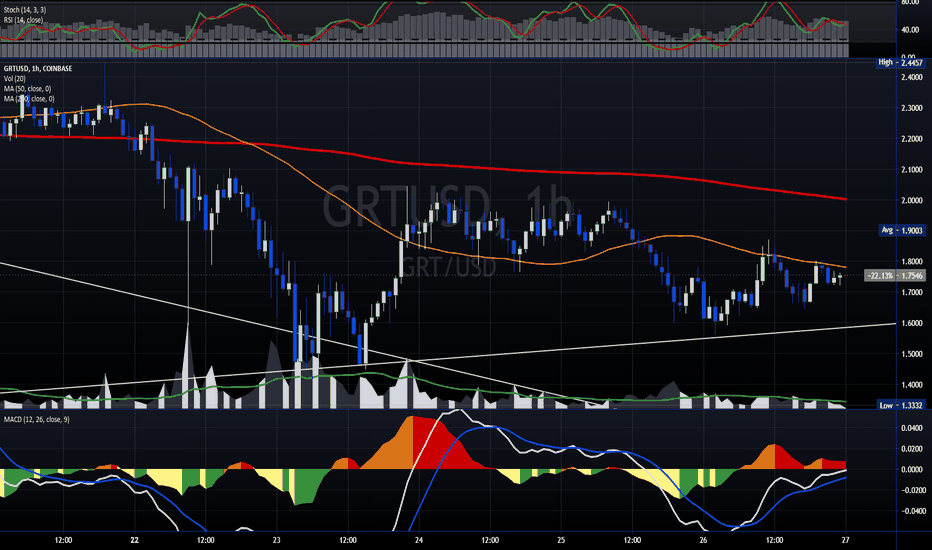Click the 2.1000 price axis value
This screenshot has width=932, height=550.
(912, 170)
